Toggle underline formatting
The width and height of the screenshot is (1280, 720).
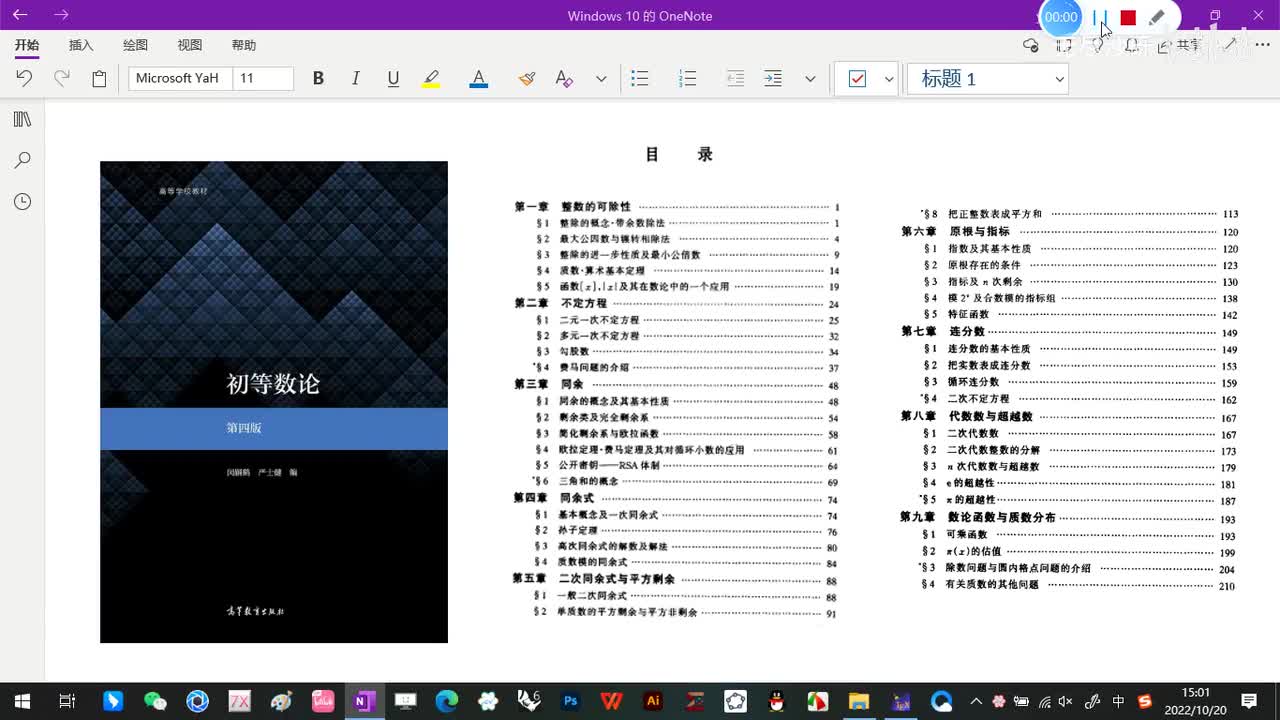[393, 78]
